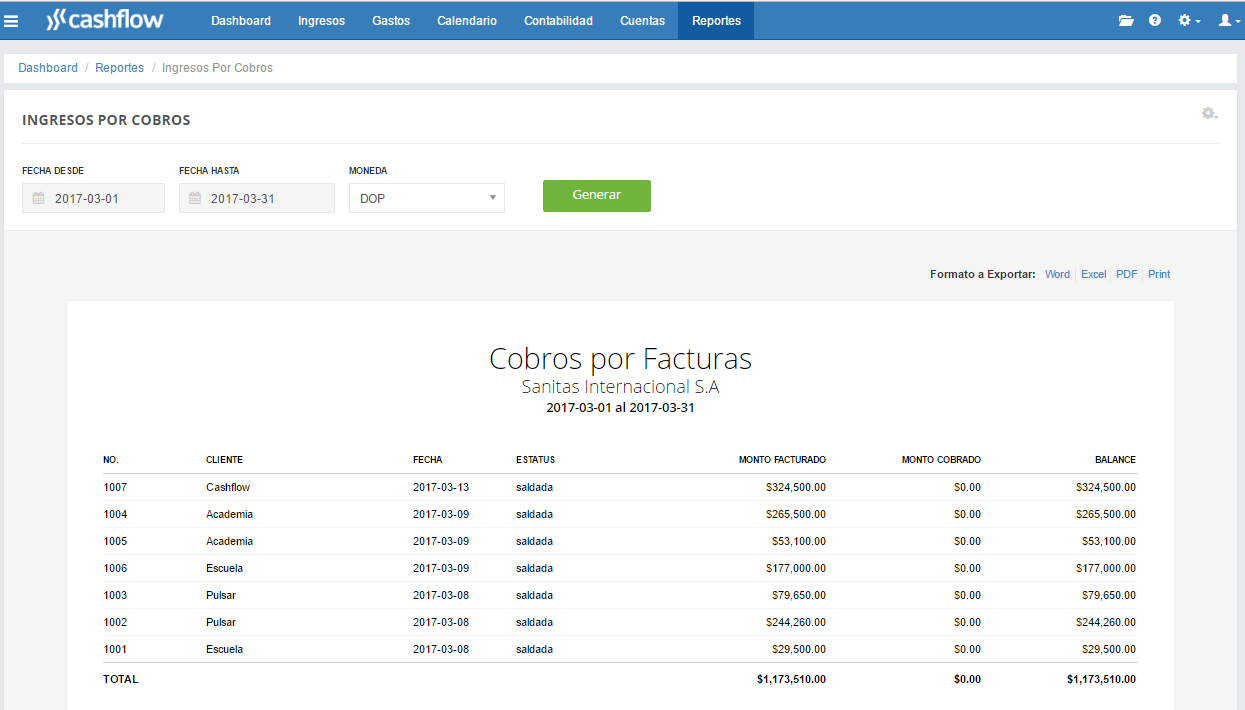Click client Cashflow in row 1007
This screenshot has height=710, width=1245.
click(x=228, y=487)
